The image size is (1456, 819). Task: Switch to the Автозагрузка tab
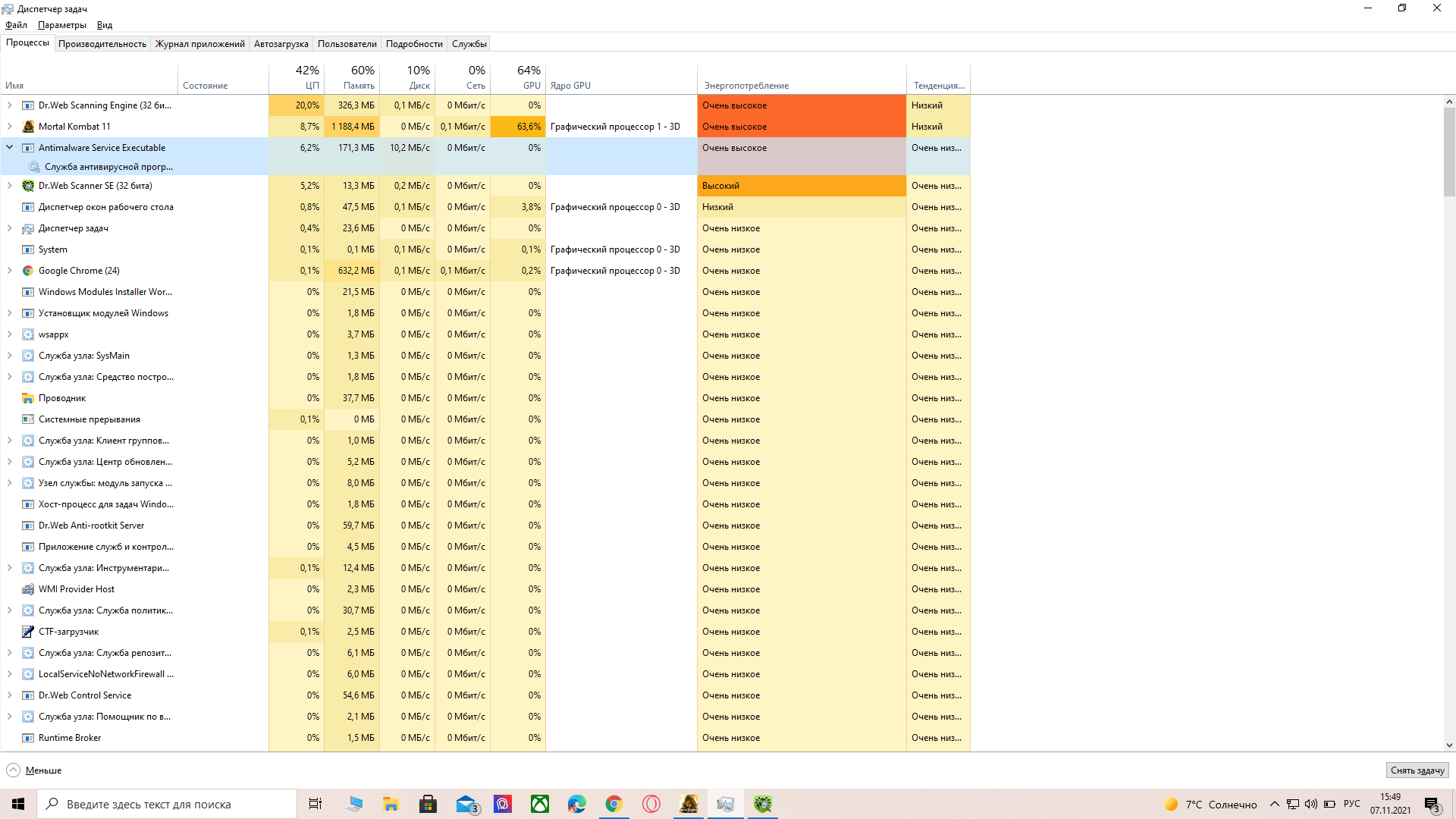[x=281, y=44]
